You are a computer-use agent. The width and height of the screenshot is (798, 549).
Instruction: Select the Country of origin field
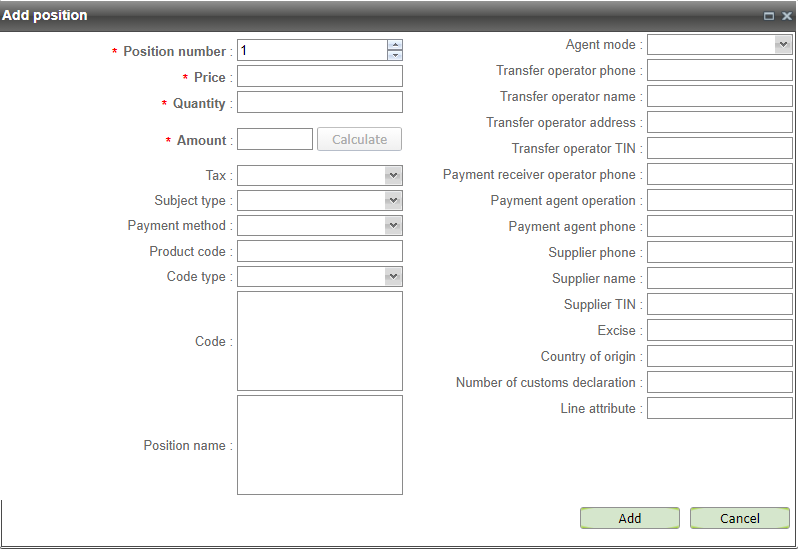point(719,356)
